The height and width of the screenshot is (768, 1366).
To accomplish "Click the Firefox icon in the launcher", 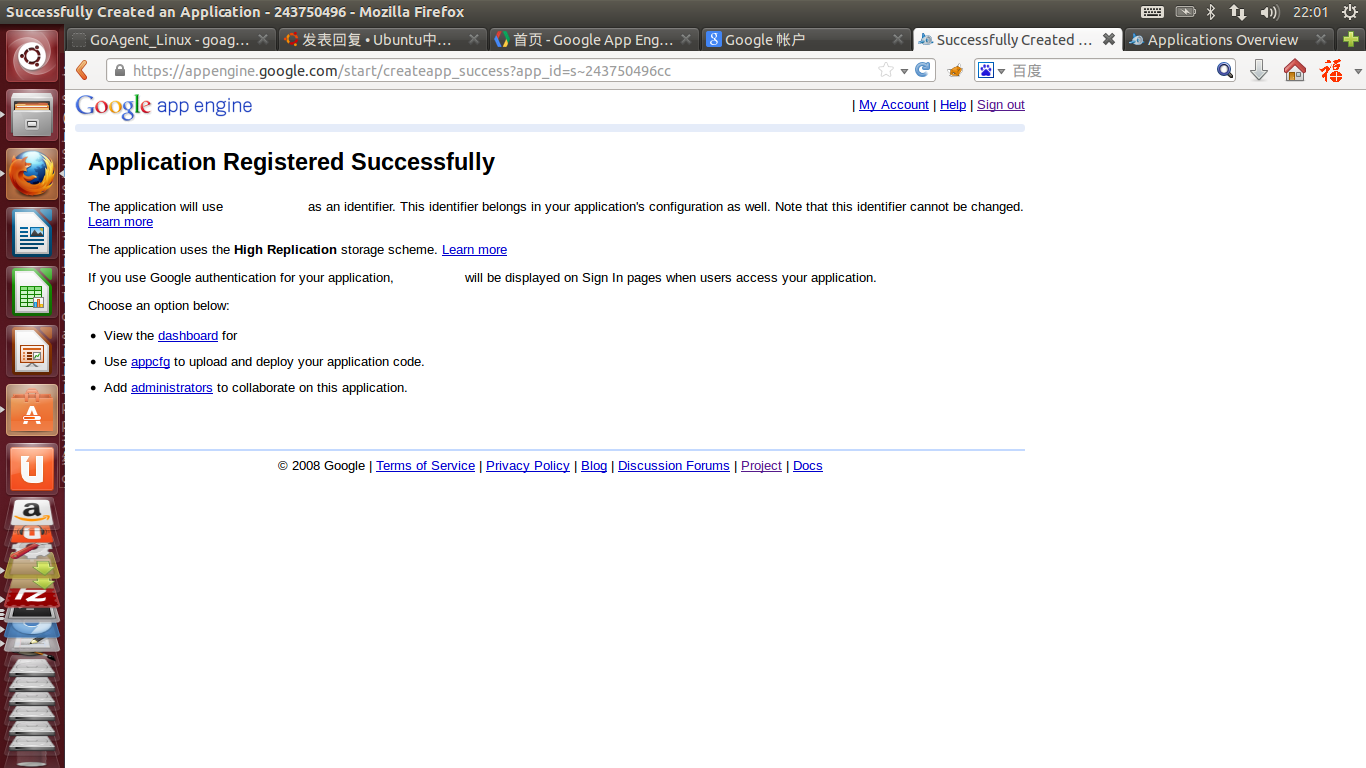I will tap(32, 175).
